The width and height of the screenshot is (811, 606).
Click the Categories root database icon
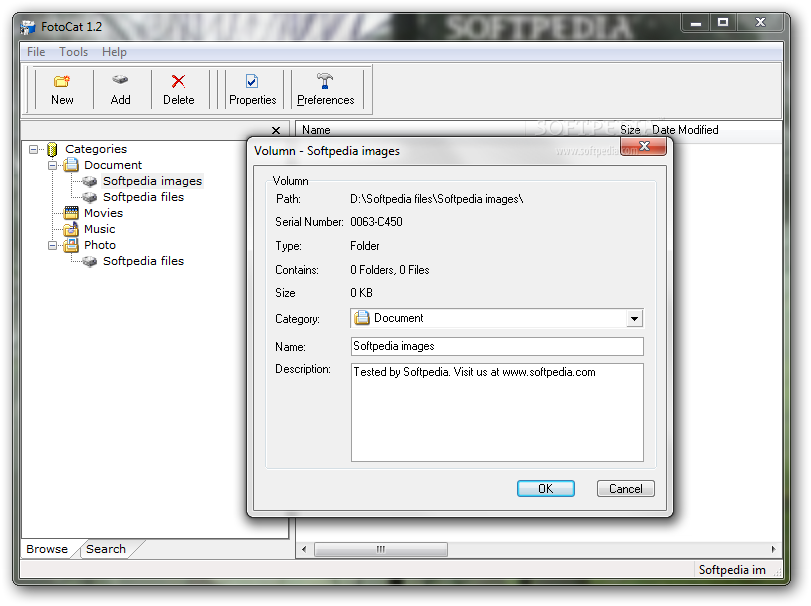pyautogui.click(x=52, y=149)
